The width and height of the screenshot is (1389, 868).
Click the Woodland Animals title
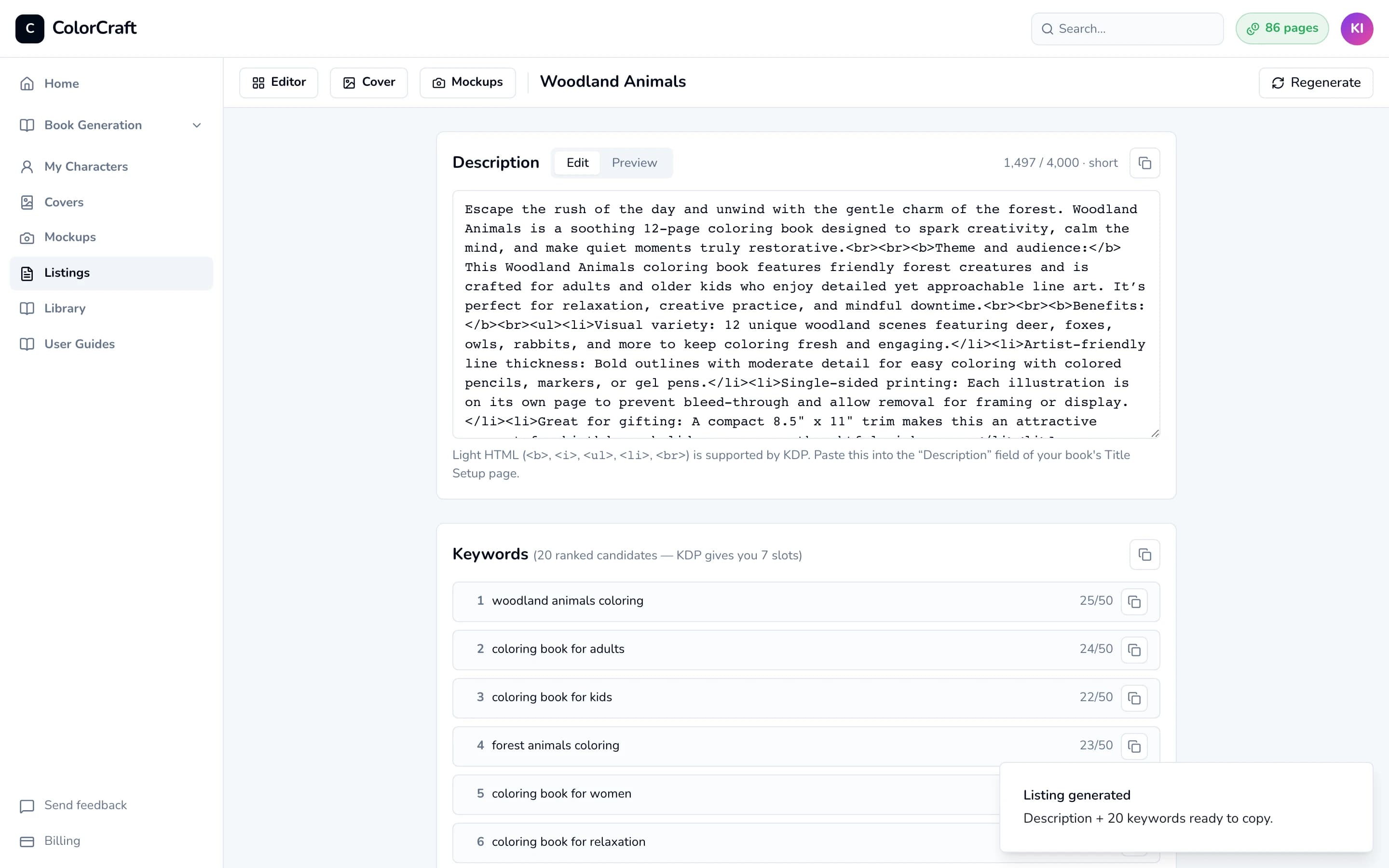tap(613, 82)
